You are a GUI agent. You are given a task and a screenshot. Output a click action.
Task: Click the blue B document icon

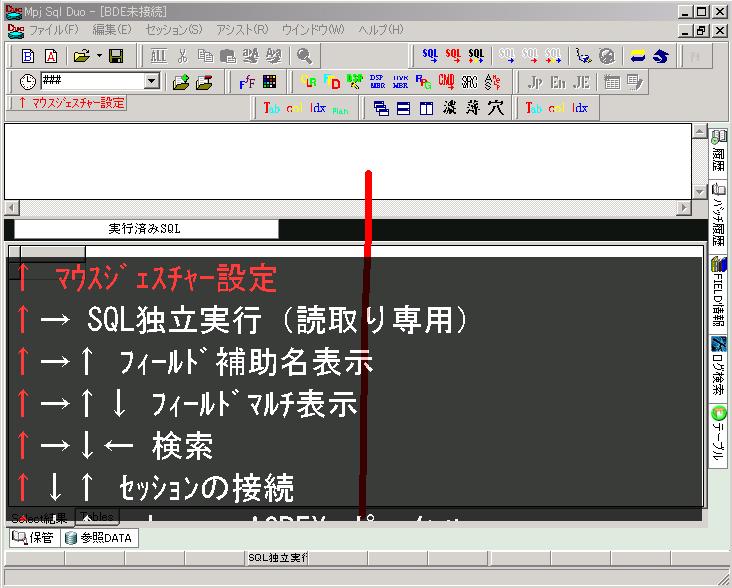[28, 56]
